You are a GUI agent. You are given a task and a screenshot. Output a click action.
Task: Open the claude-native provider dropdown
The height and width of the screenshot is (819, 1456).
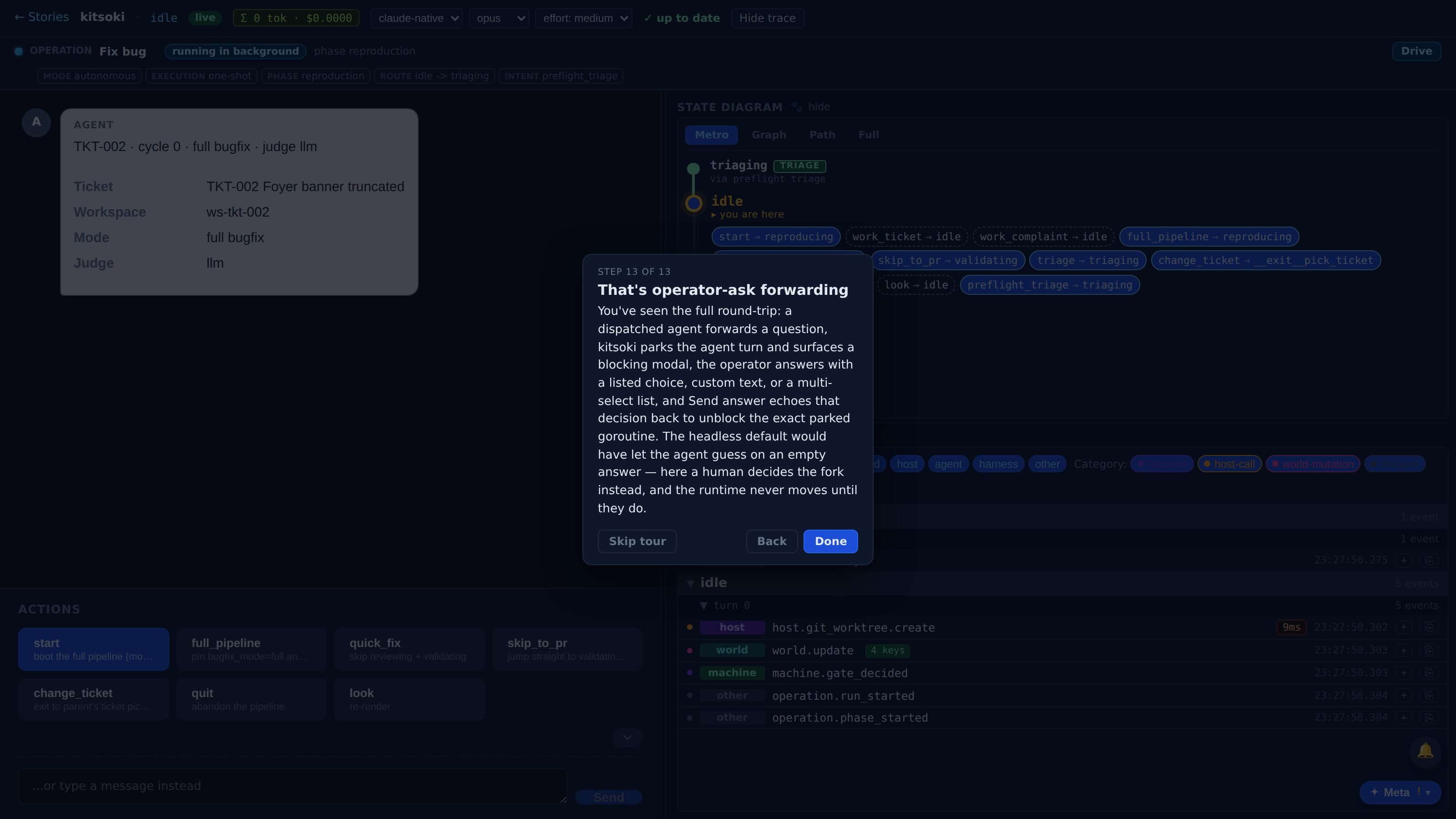417,18
